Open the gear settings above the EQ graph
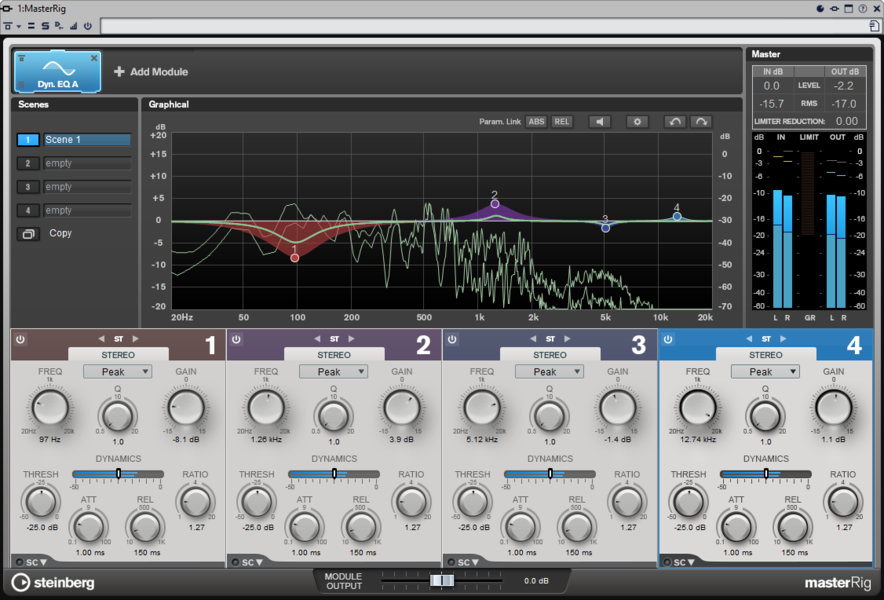Viewport: 884px width, 600px height. pyautogui.click(x=637, y=122)
